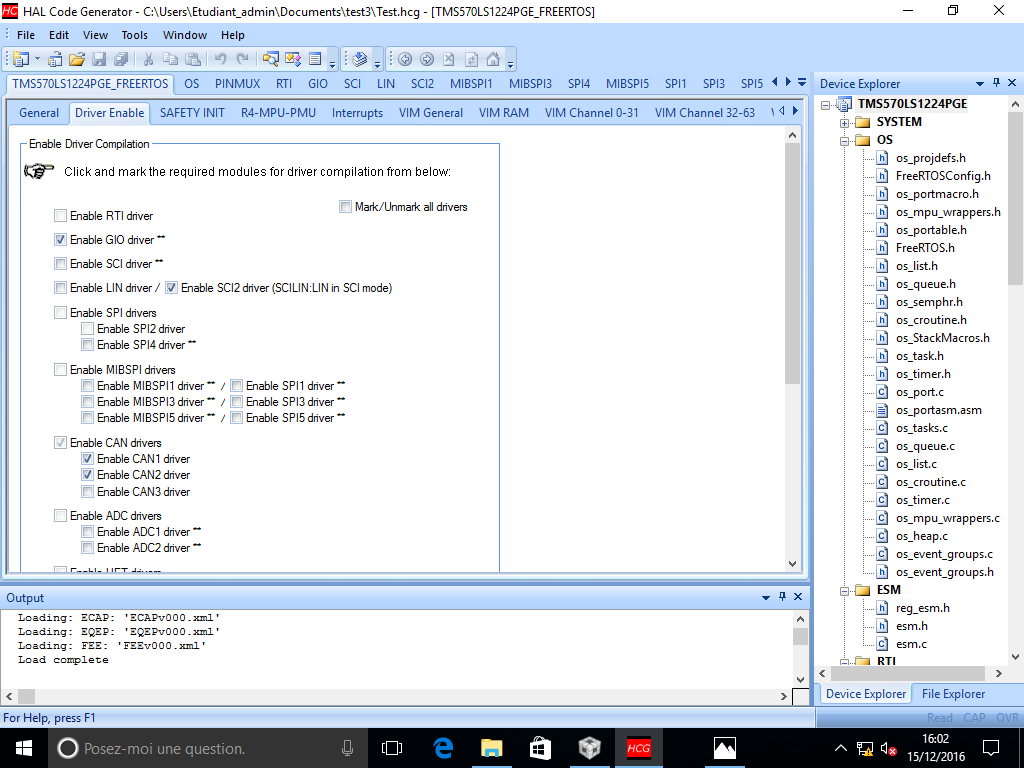This screenshot has width=1024, height=768.
Task: Open module tabs list dropdown arrow
Action: (x=802, y=82)
